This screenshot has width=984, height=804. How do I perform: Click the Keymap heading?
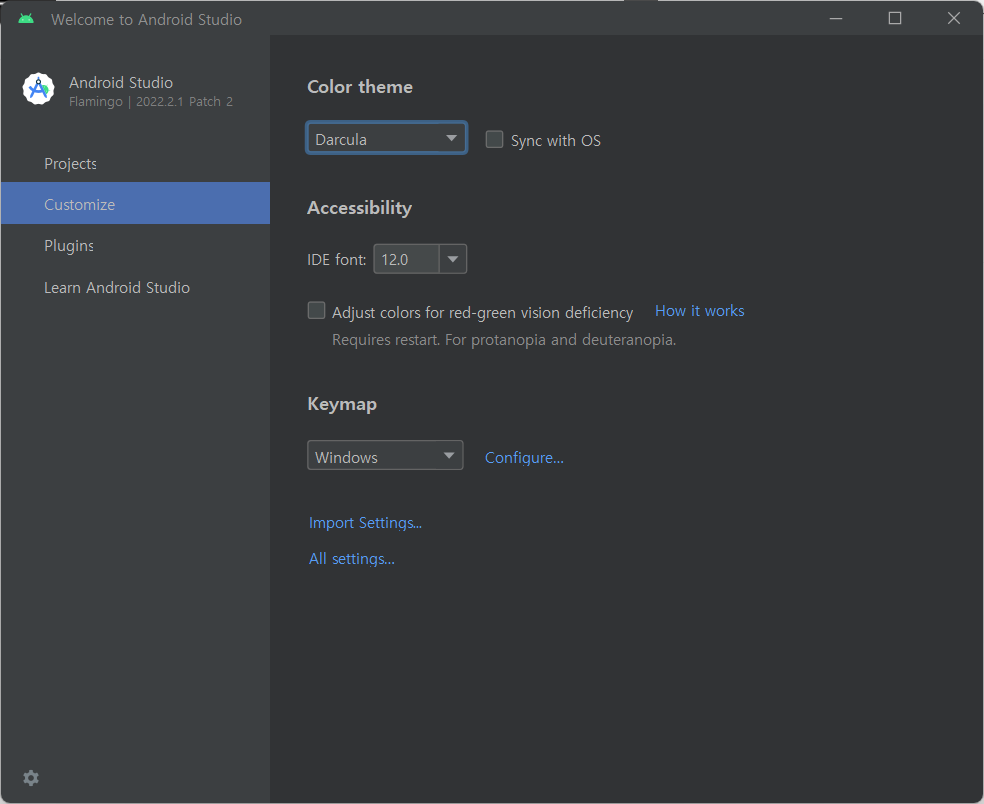(342, 404)
